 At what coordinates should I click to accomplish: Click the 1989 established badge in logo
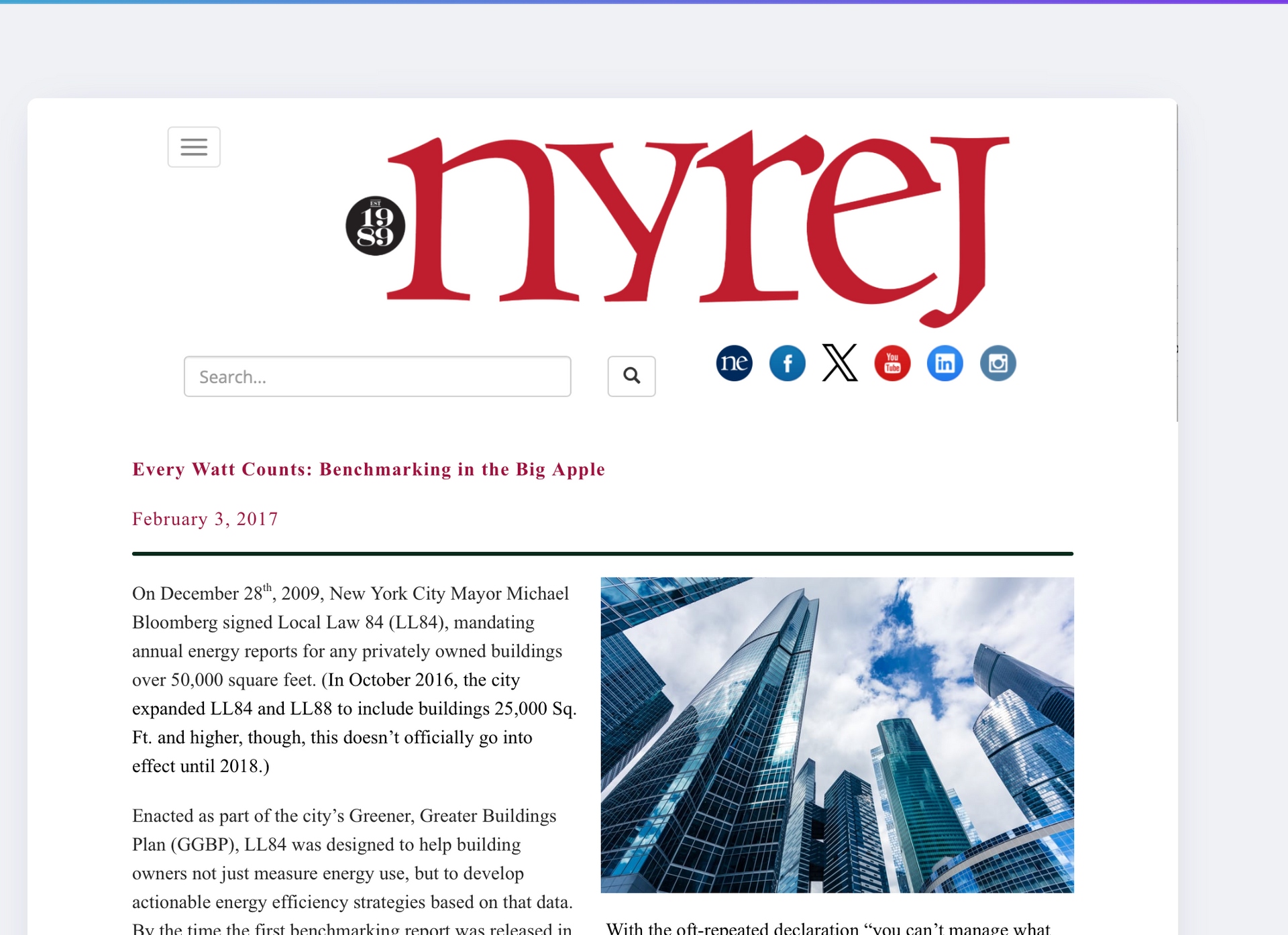pyautogui.click(x=375, y=225)
